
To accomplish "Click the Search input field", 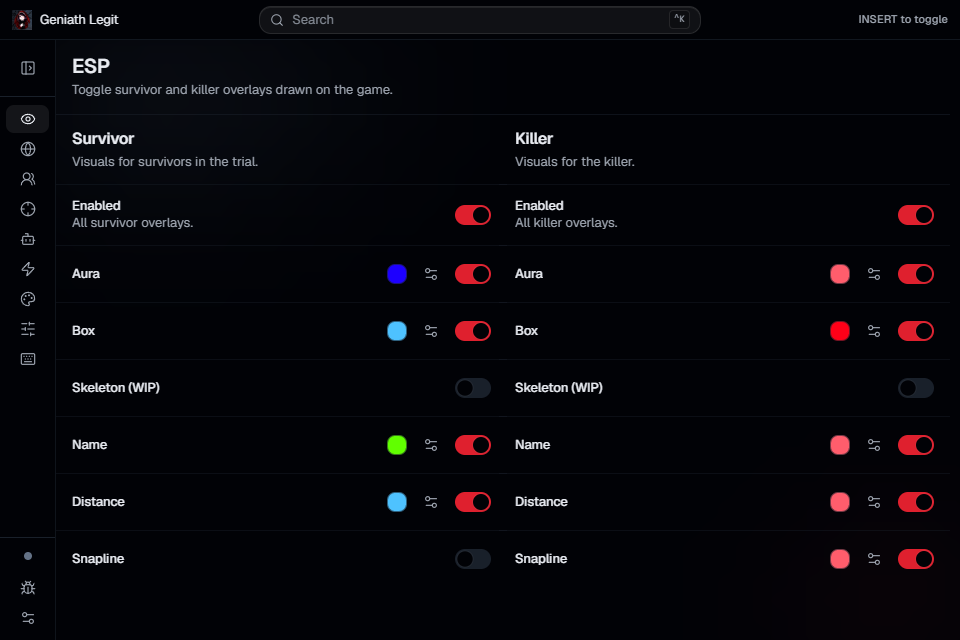I will click(x=479, y=20).
